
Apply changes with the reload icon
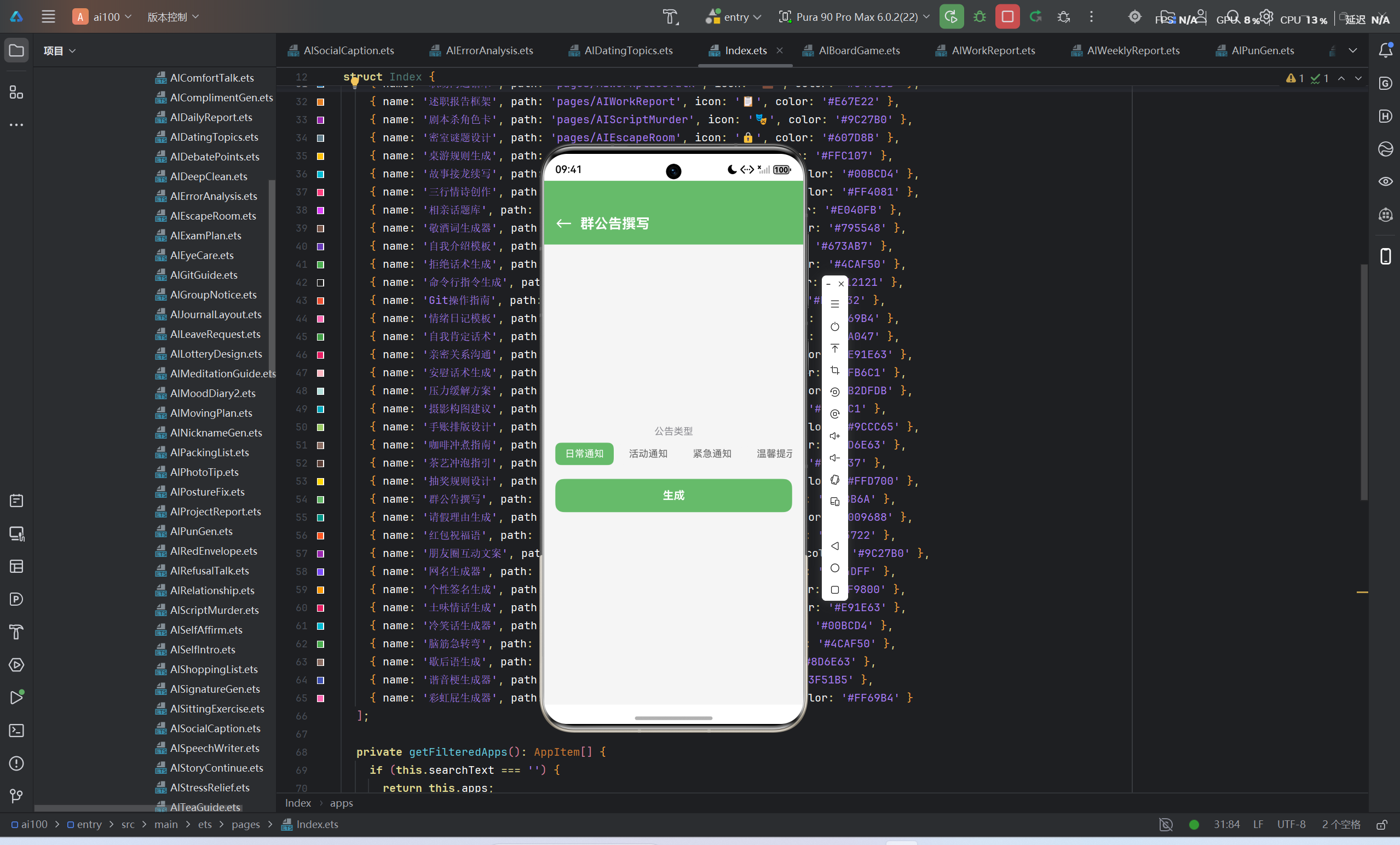click(x=1036, y=16)
